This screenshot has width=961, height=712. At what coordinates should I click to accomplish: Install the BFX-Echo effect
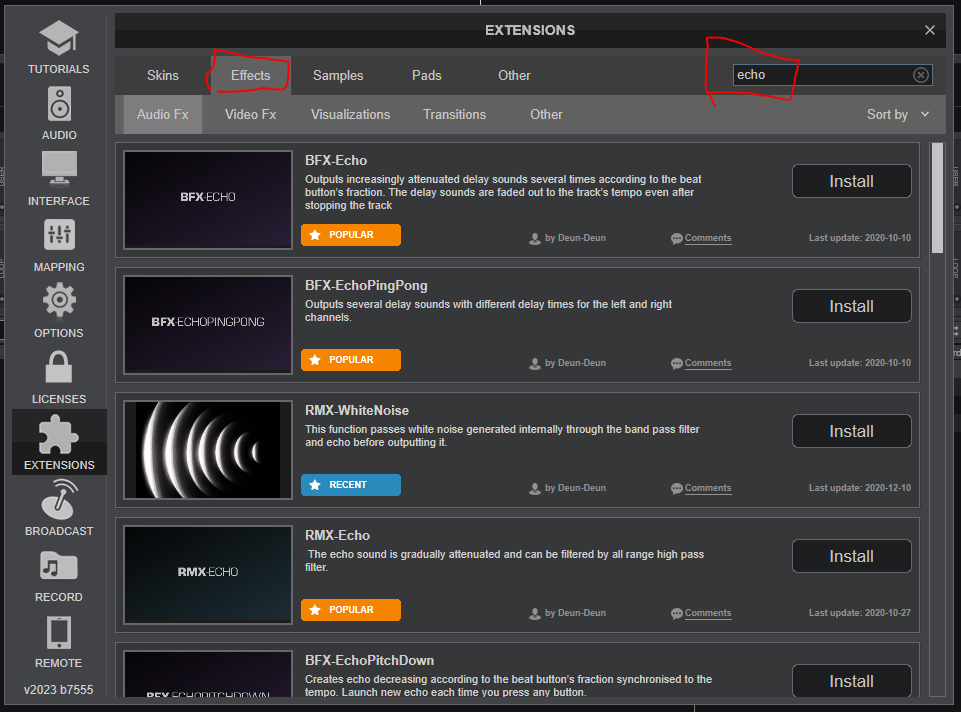pos(851,181)
